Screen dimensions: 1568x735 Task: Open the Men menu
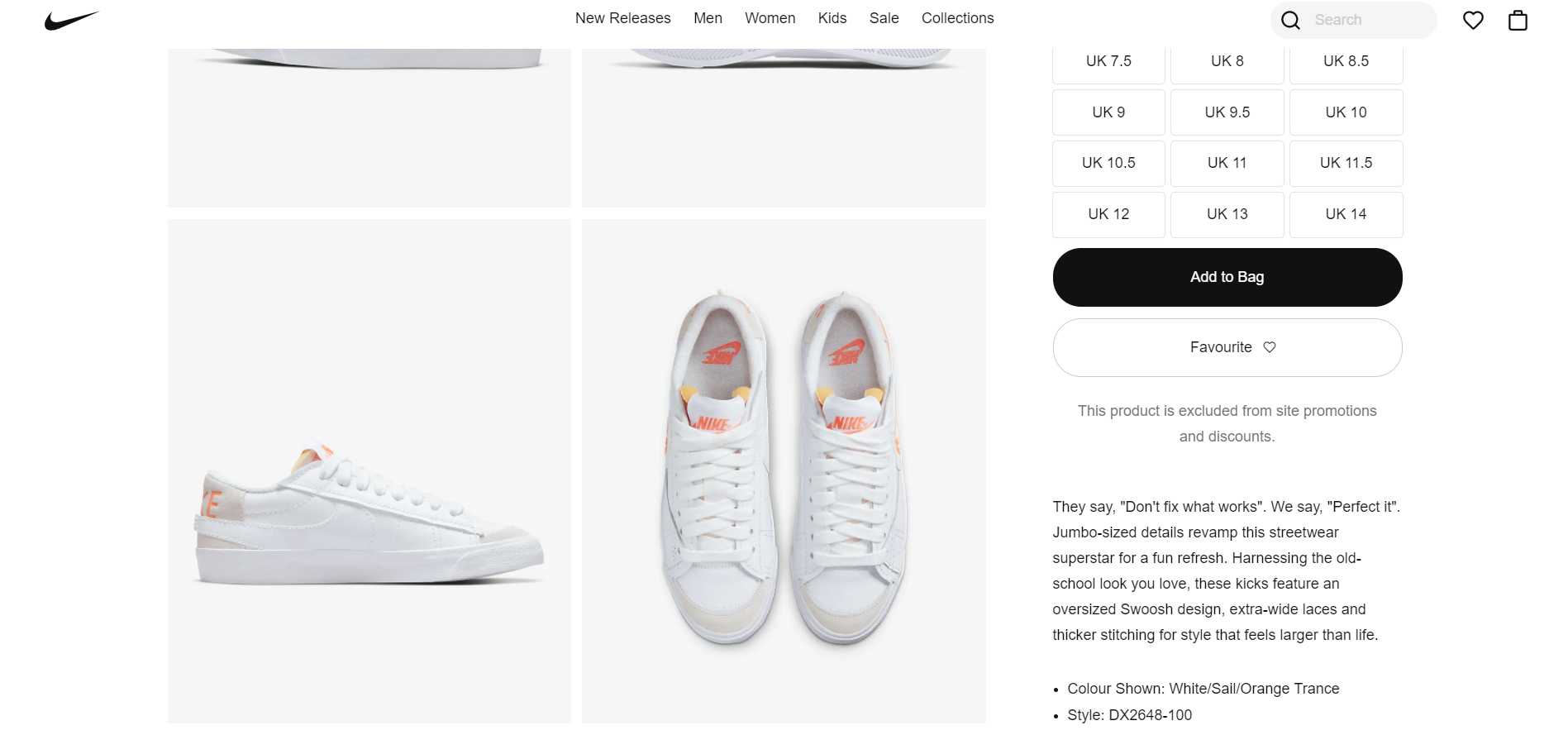tap(708, 17)
